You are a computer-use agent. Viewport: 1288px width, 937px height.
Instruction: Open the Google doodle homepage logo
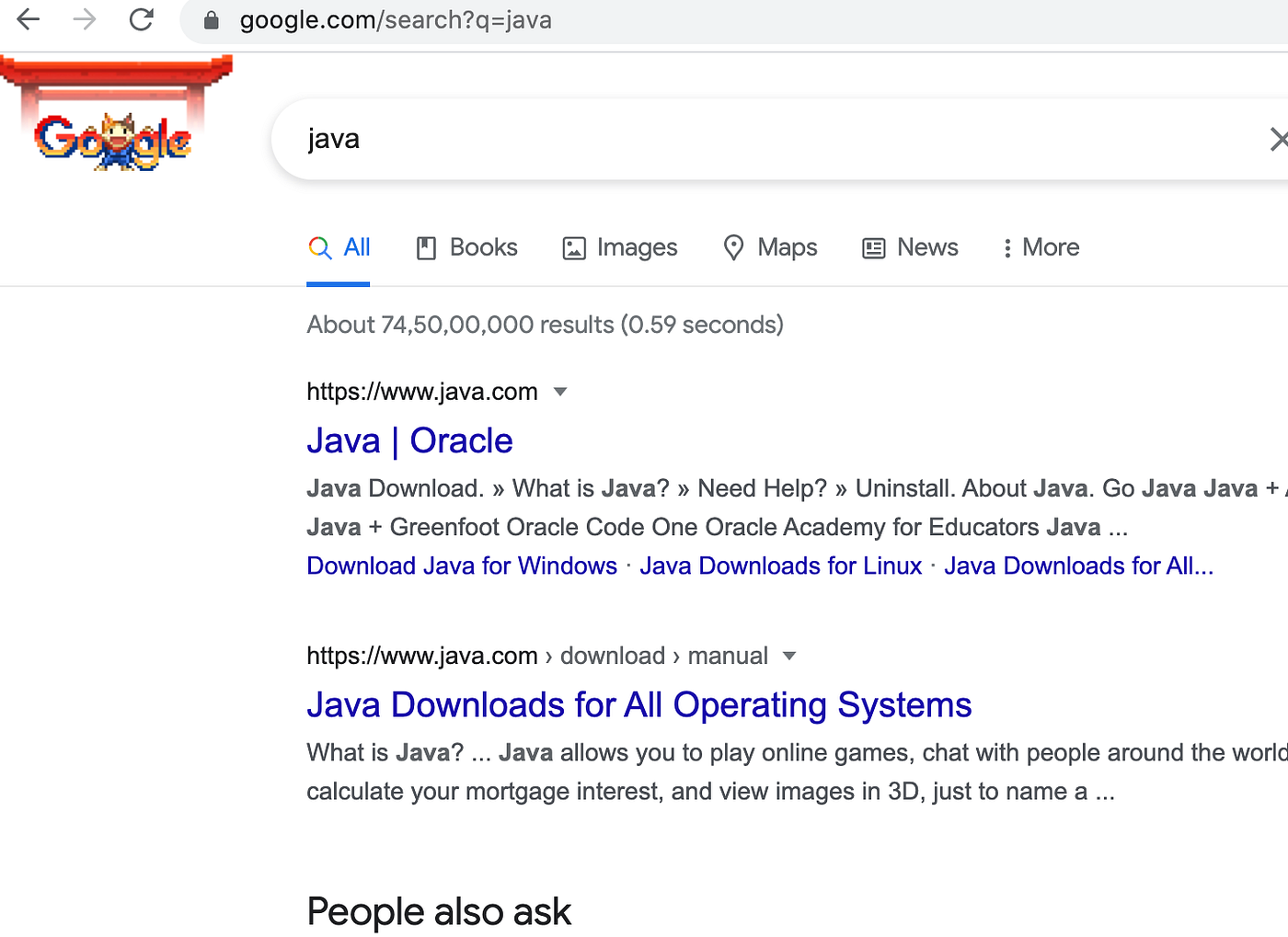(x=112, y=138)
